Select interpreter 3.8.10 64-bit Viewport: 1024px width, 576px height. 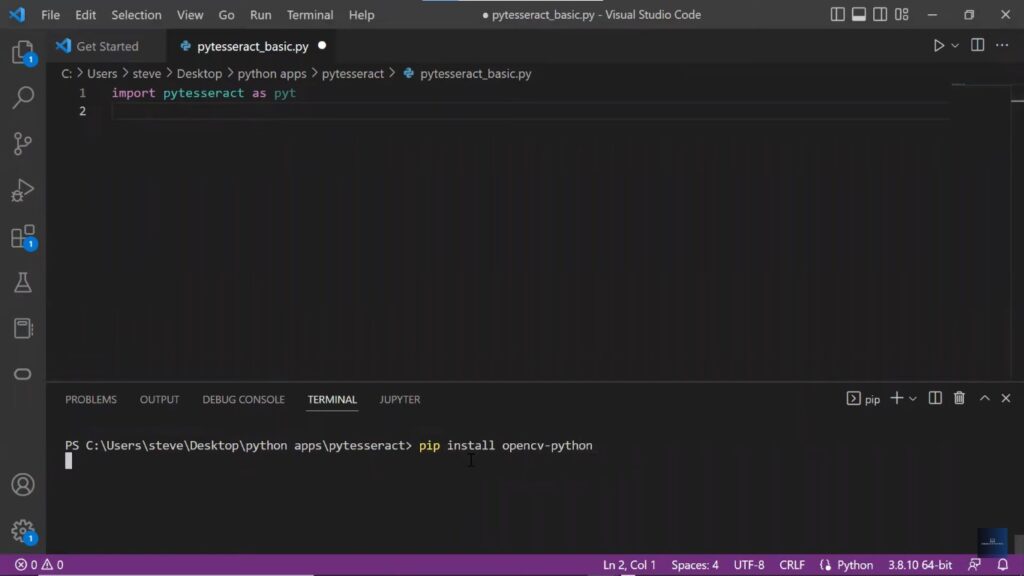coord(920,564)
